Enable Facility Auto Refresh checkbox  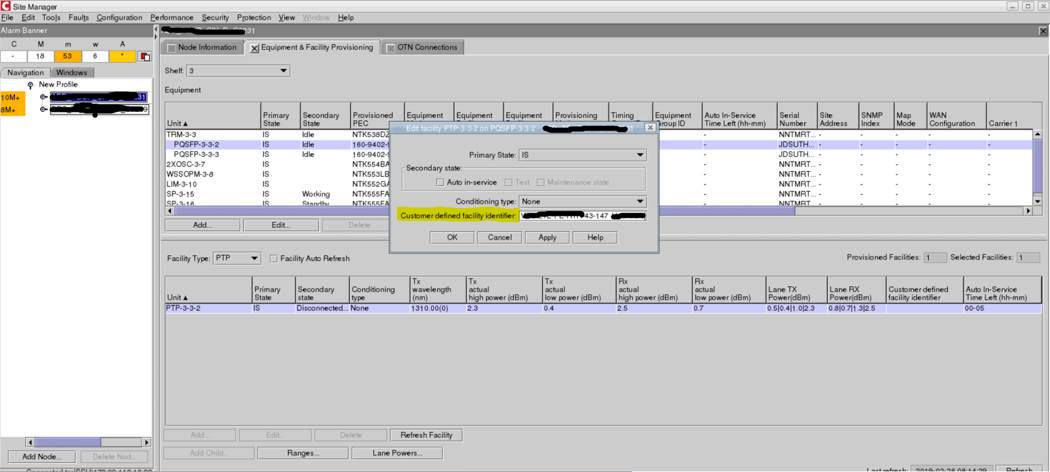point(273,258)
